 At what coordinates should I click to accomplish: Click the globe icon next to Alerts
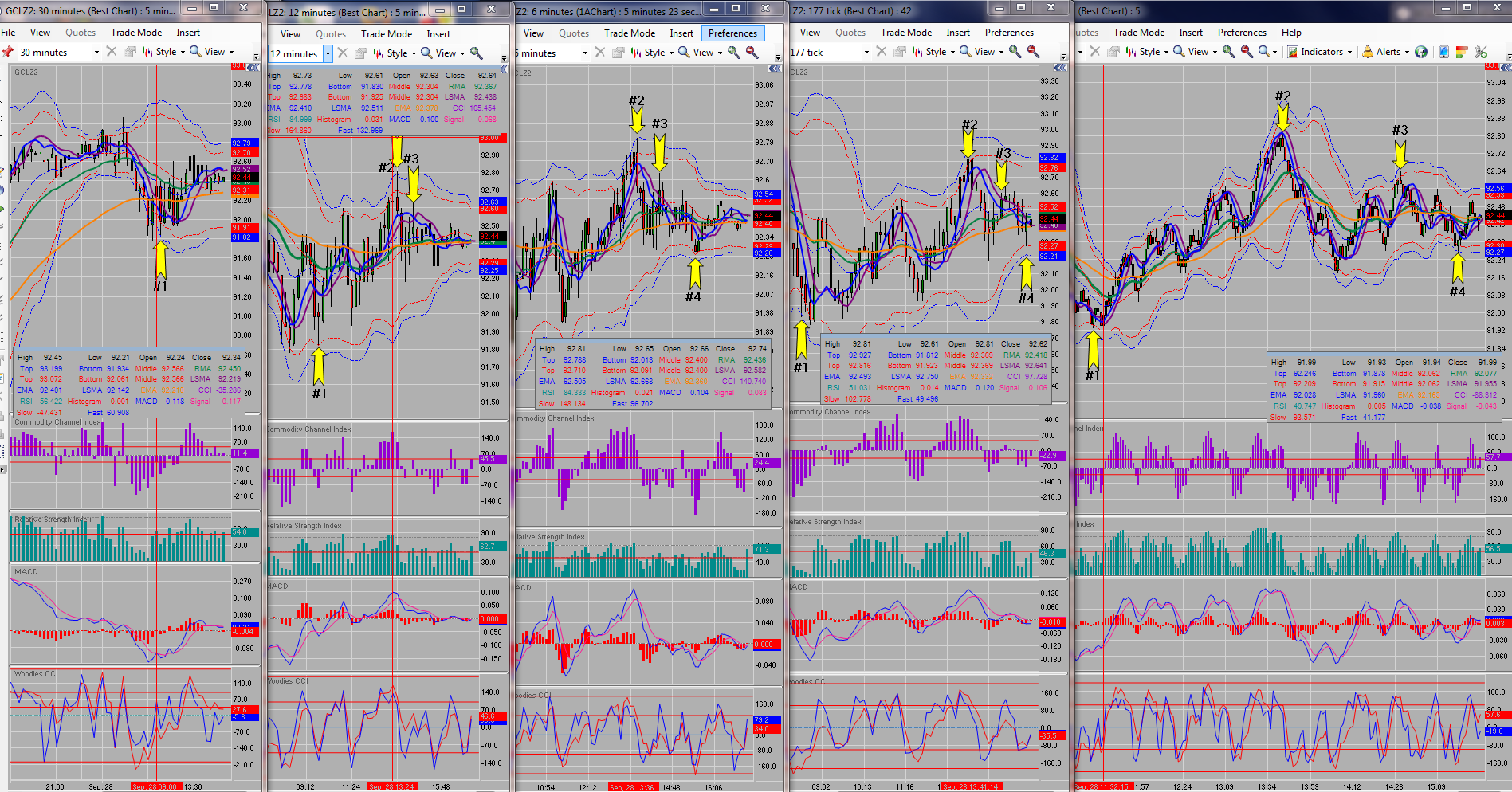(1421, 52)
